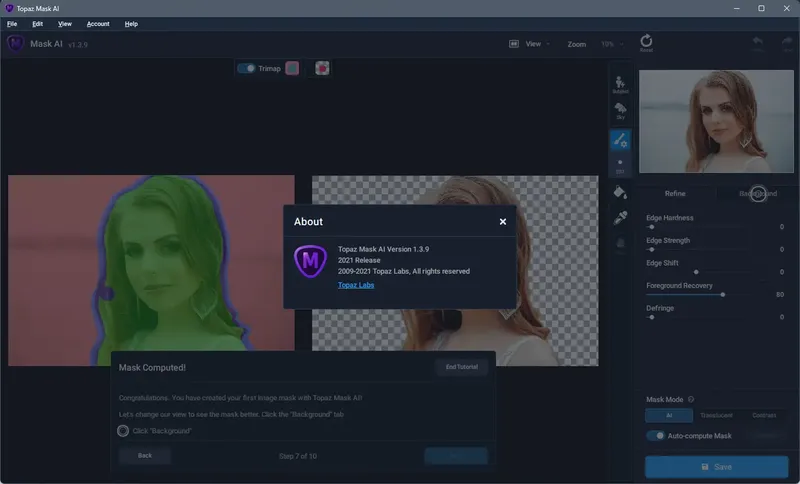Click the Back button in tutorial

coord(144,455)
